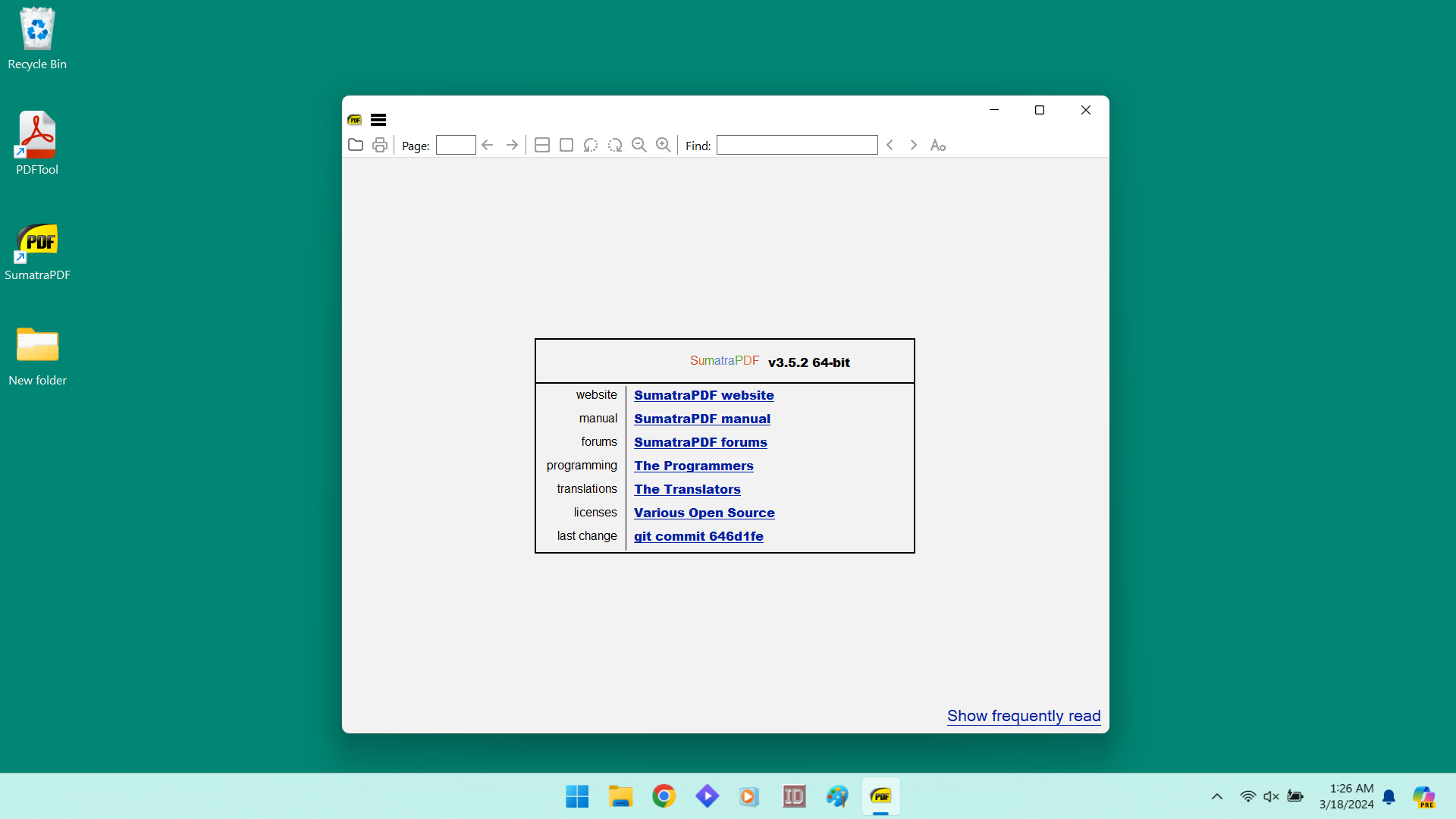Close the SumatraPDF window
Screen dimensions: 1456x819
point(1086,110)
